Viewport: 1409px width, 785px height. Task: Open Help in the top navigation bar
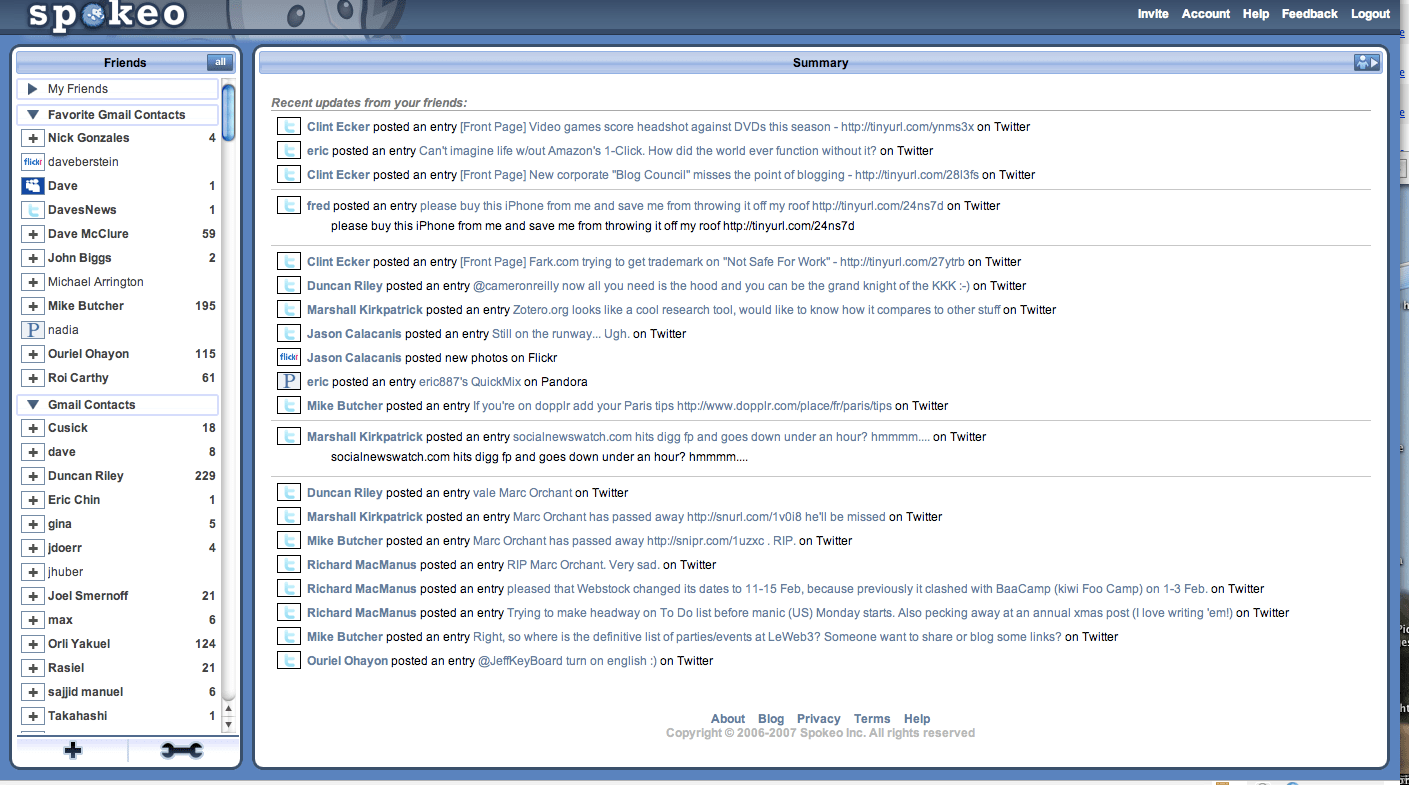(x=1256, y=14)
